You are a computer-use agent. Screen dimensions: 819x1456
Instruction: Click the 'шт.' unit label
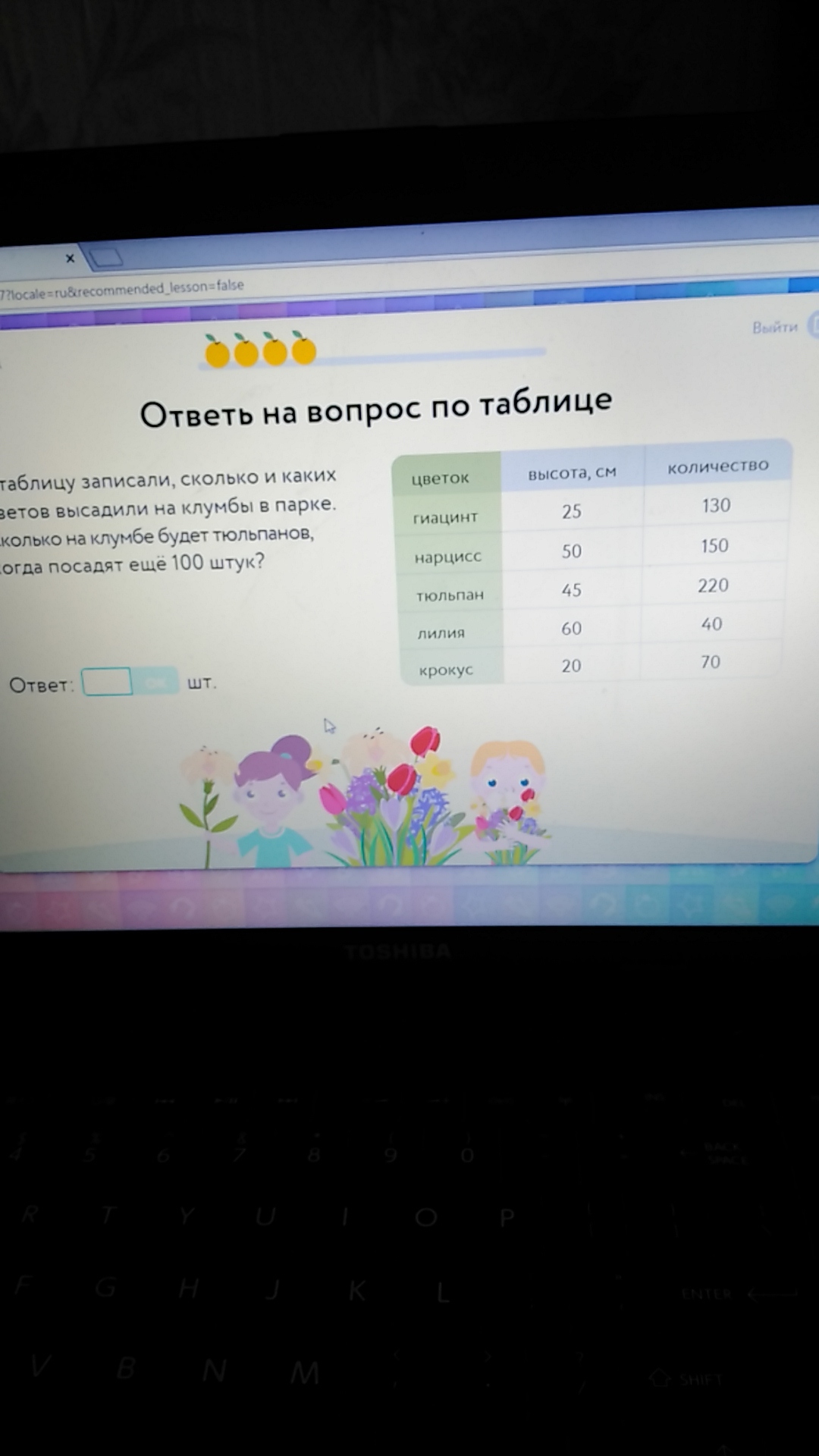202,682
